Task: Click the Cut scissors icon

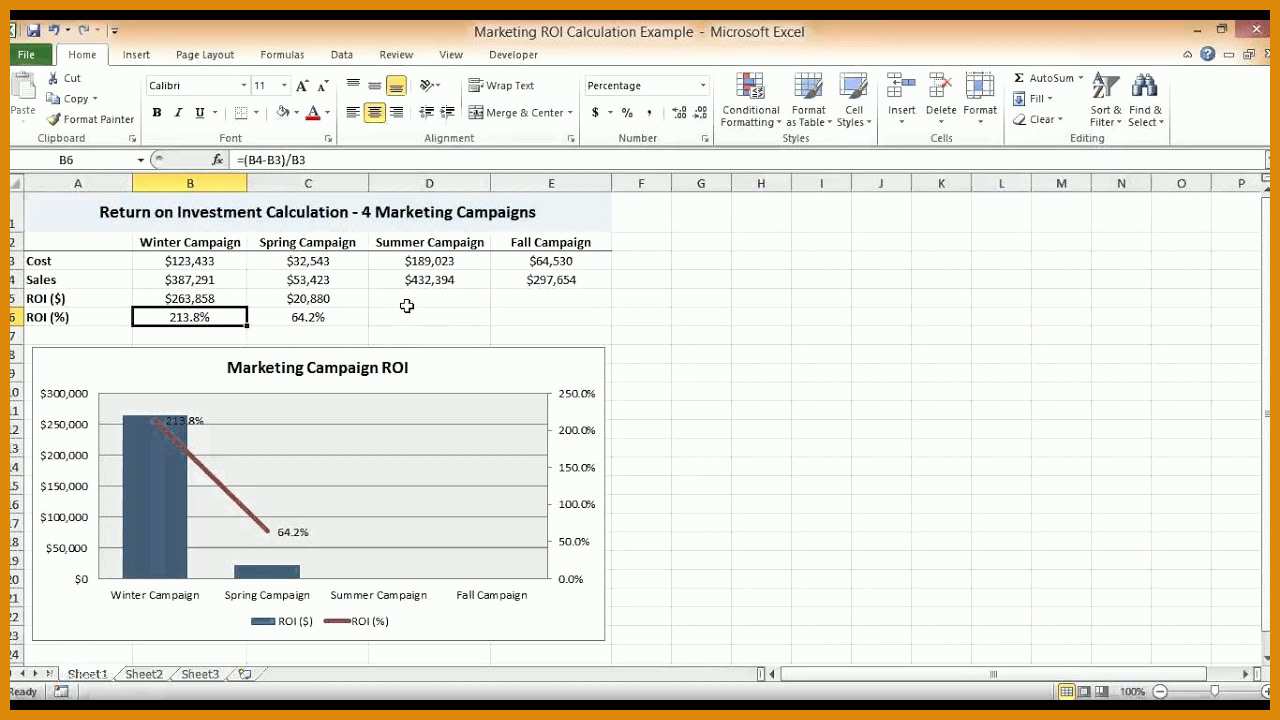Action: click(x=53, y=78)
